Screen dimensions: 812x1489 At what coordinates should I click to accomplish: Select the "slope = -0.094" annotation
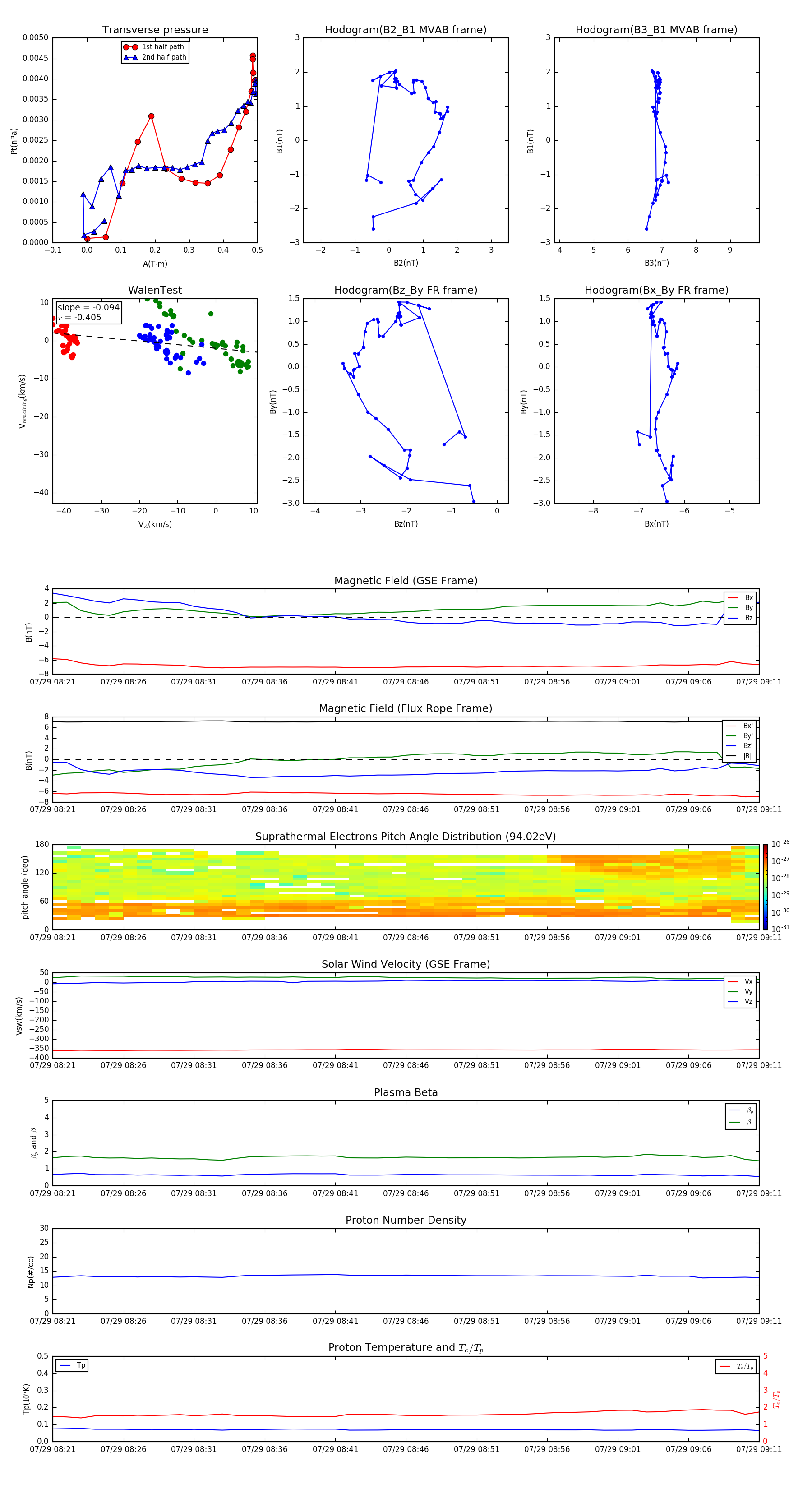(88, 308)
